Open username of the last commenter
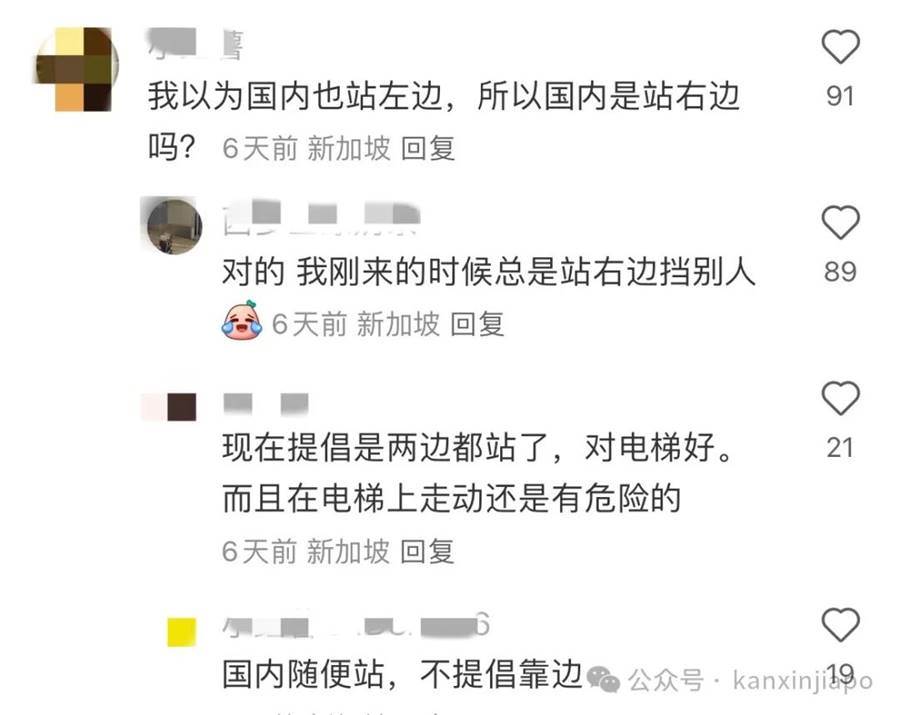 tap(356, 625)
